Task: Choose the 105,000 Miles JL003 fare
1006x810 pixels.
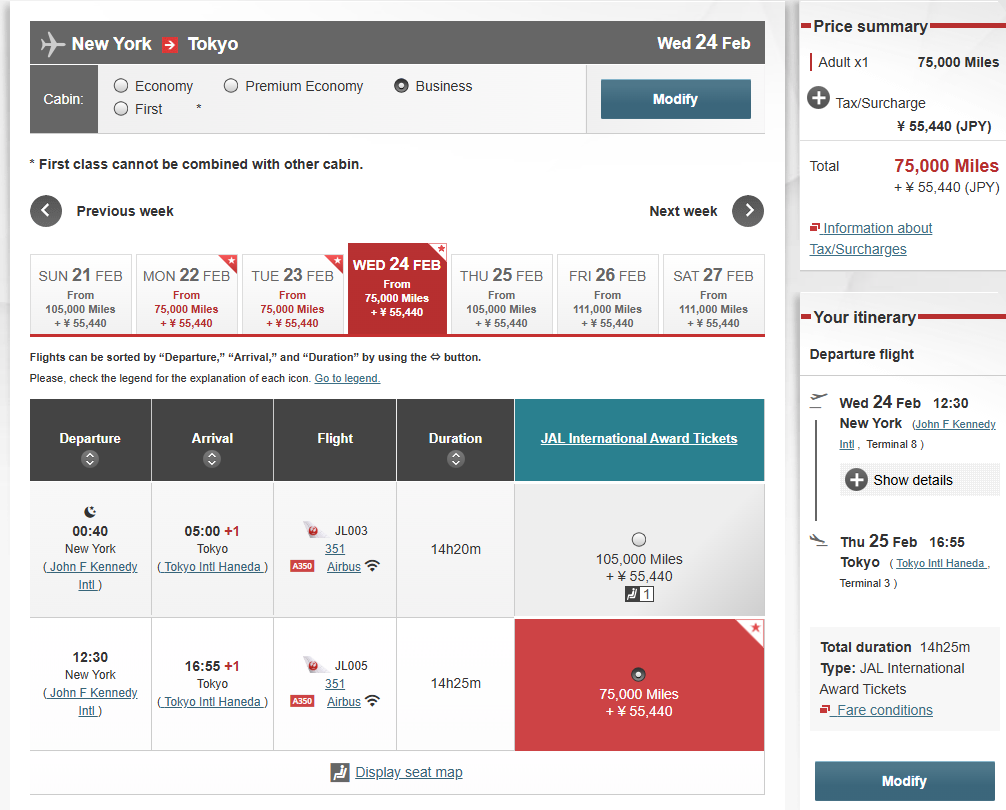Action: click(x=639, y=539)
